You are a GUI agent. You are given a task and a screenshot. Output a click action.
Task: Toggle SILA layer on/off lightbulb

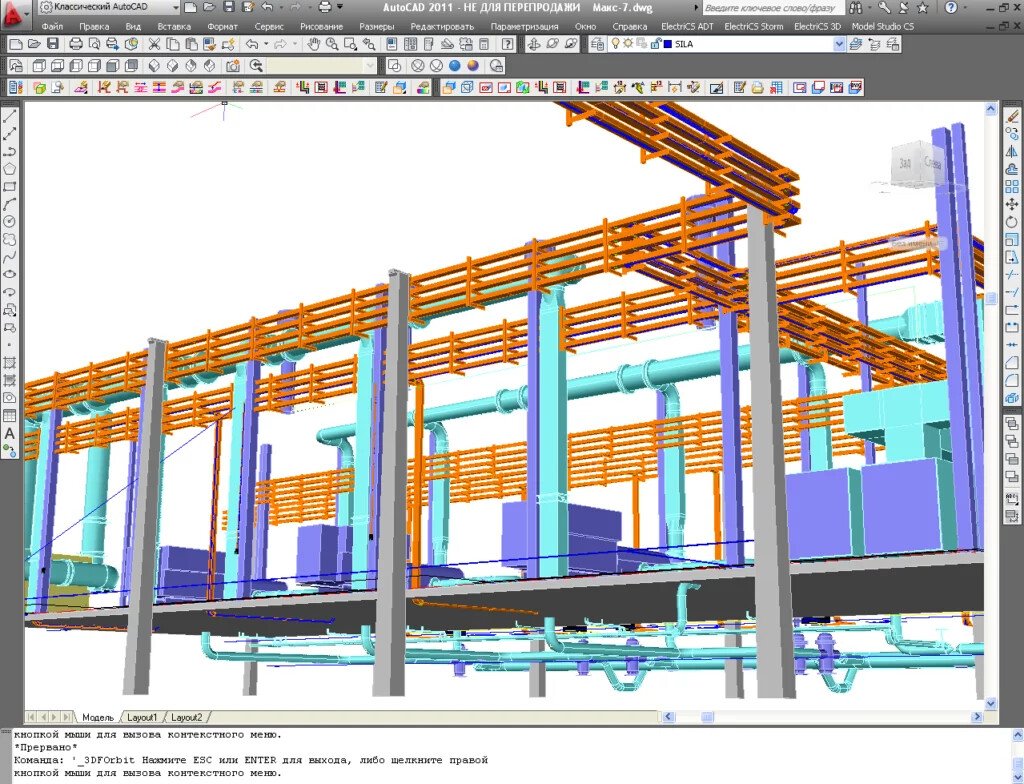(x=616, y=44)
